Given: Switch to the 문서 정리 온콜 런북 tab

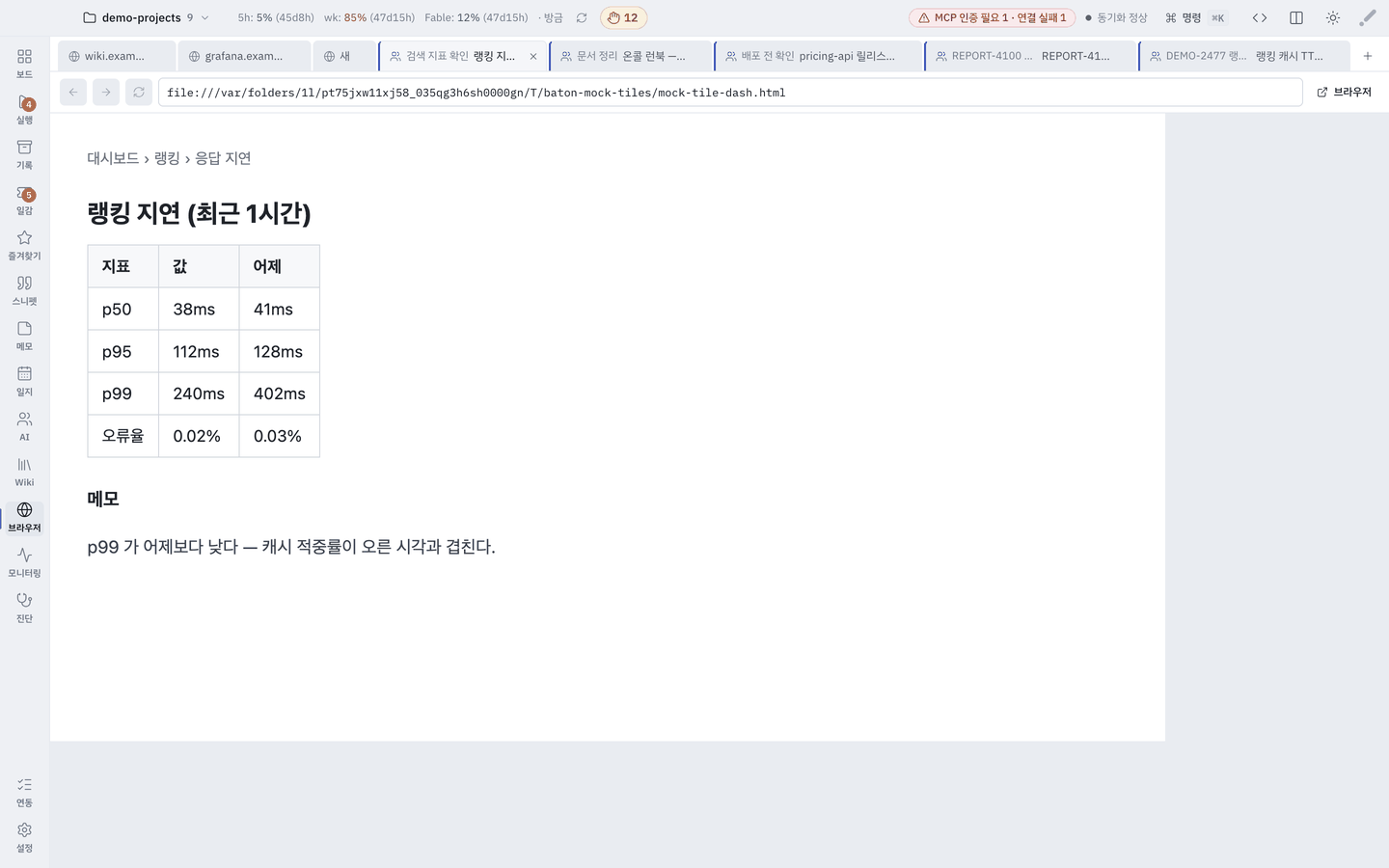Looking at the screenshot, I should pyautogui.click(x=632, y=56).
